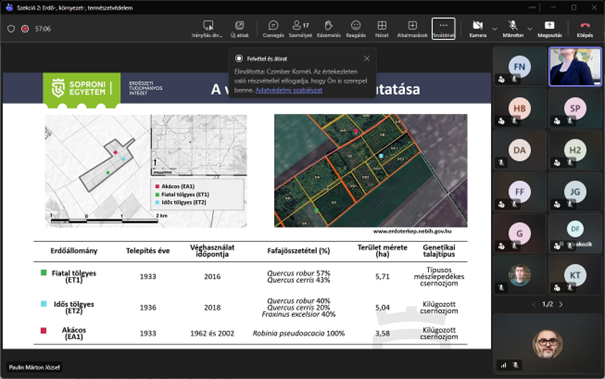Select the SP participant tile
The height and width of the screenshot is (379, 605).
pyautogui.click(x=575, y=108)
